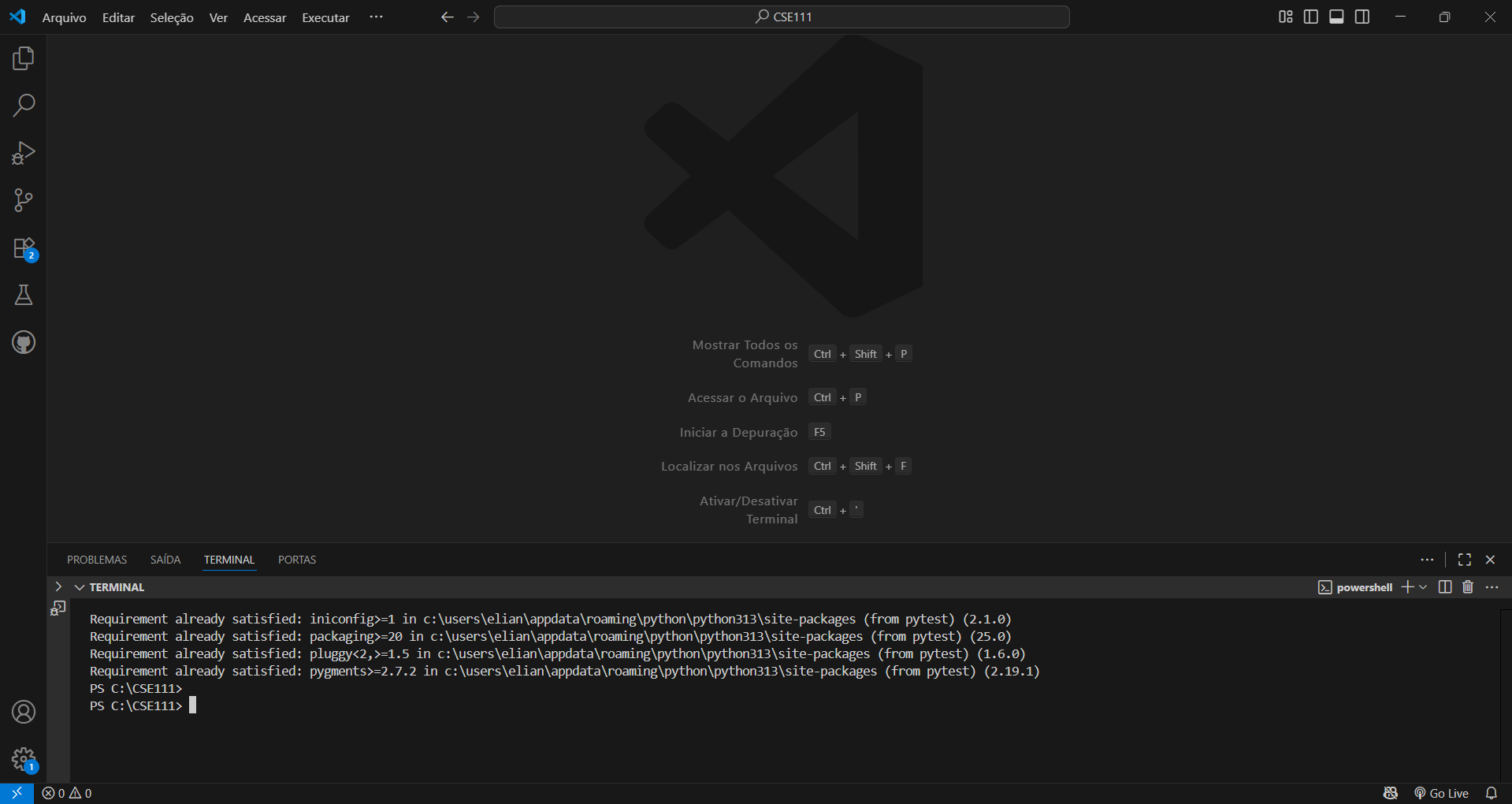Click the VS Code logo in the title bar

click(x=17, y=17)
